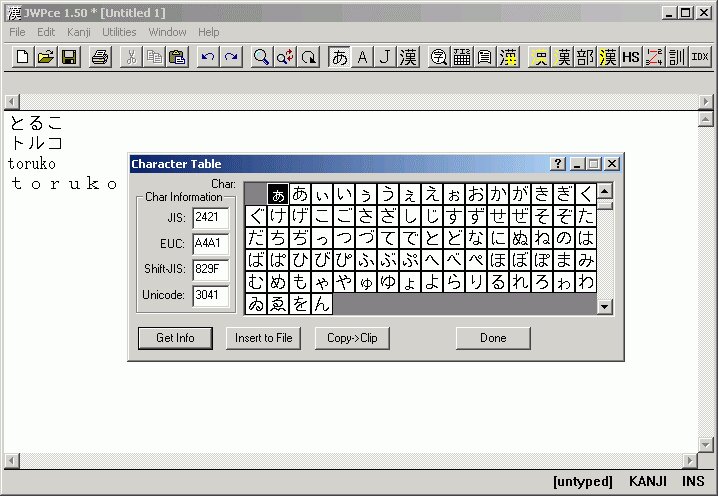
Task: Switch to JASCII input mode J
Action: 386,57
